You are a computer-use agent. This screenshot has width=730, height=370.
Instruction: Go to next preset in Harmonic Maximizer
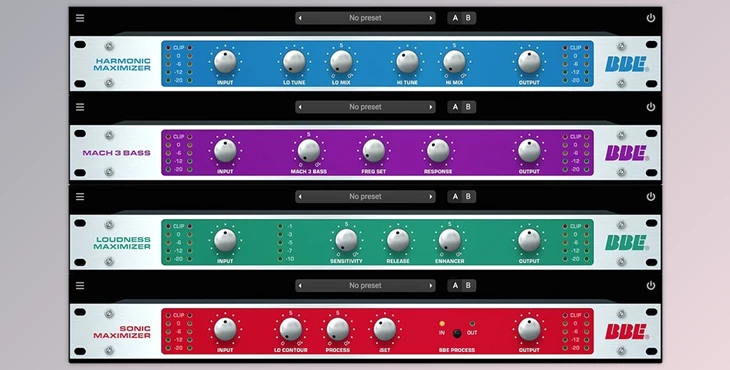click(x=431, y=18)
